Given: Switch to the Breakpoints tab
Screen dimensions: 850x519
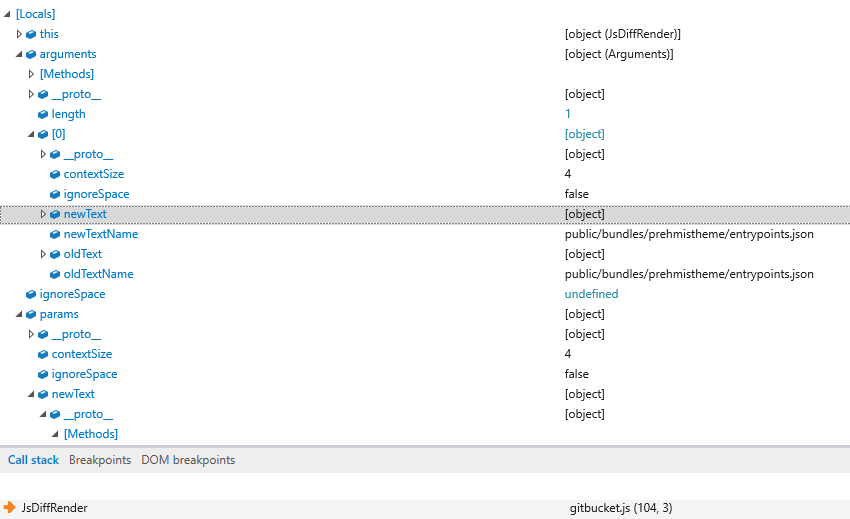Looking at the screenshot, I should (100, 460).
